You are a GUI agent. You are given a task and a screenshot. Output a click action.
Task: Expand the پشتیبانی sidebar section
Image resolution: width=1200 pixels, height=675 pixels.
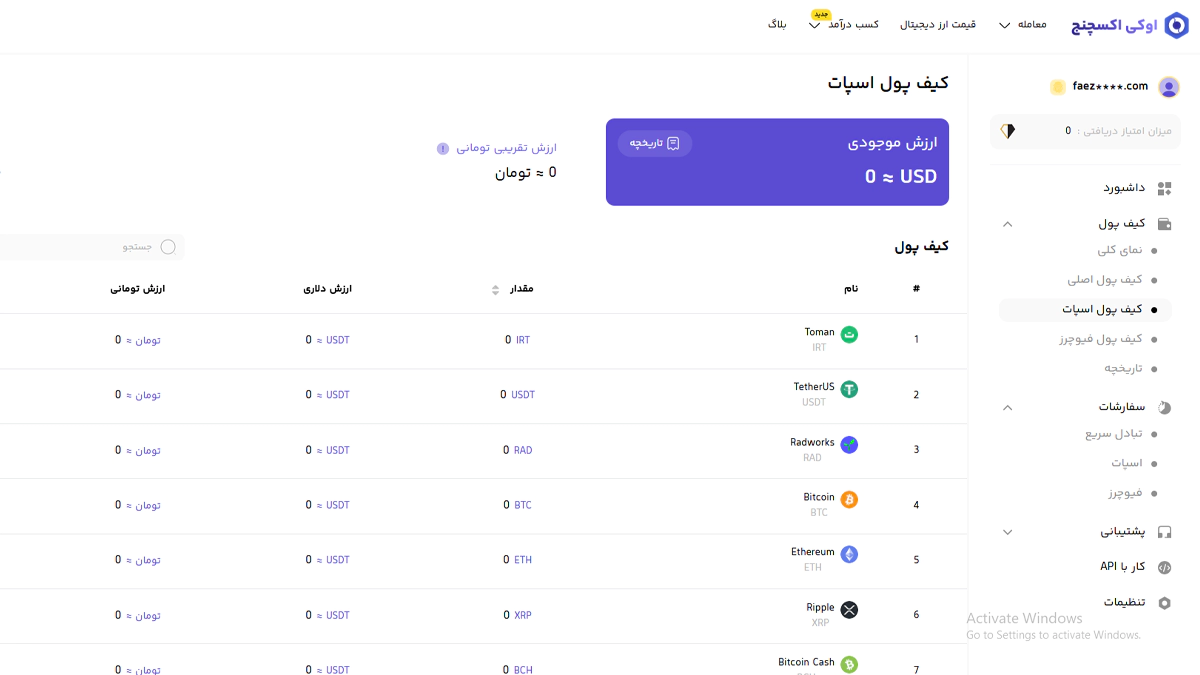pyautogui.click(x=1007, y=532)
